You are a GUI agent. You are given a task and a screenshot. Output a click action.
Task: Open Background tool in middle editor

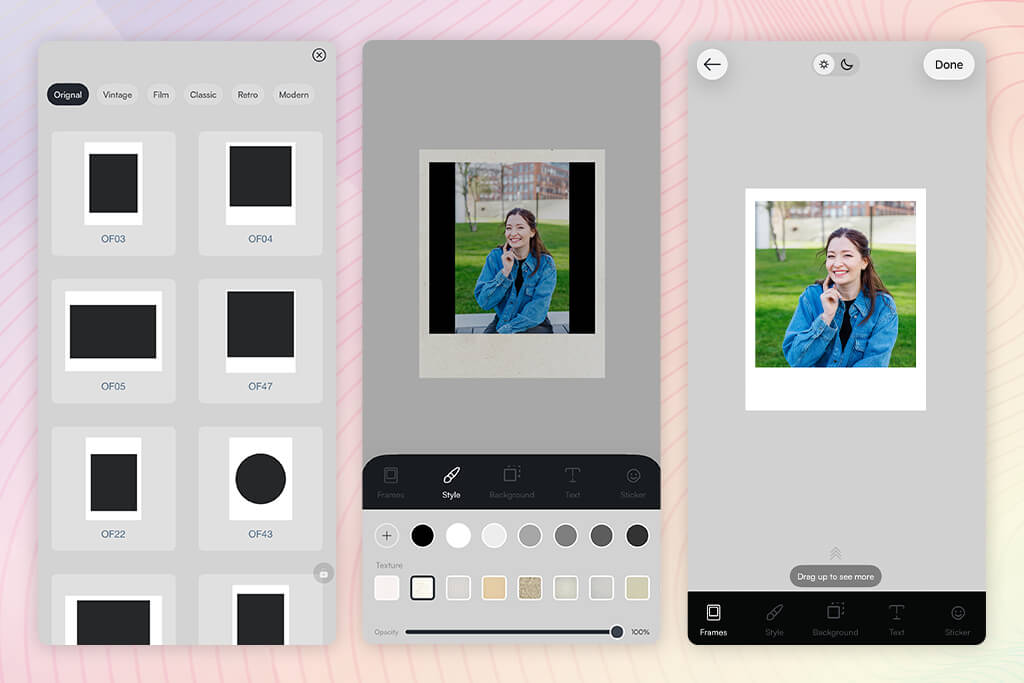(x=512, y=483)
